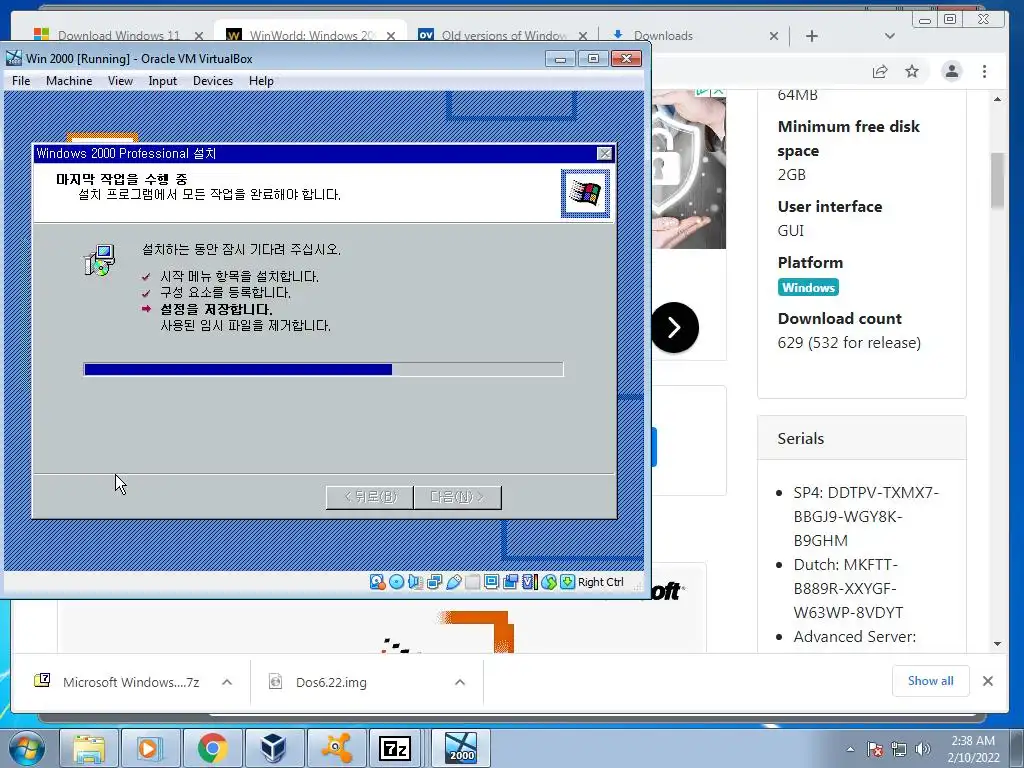
Task: Switch to Chrome on the taskbar
Action: pyautogui.click(x=212, y=748)
